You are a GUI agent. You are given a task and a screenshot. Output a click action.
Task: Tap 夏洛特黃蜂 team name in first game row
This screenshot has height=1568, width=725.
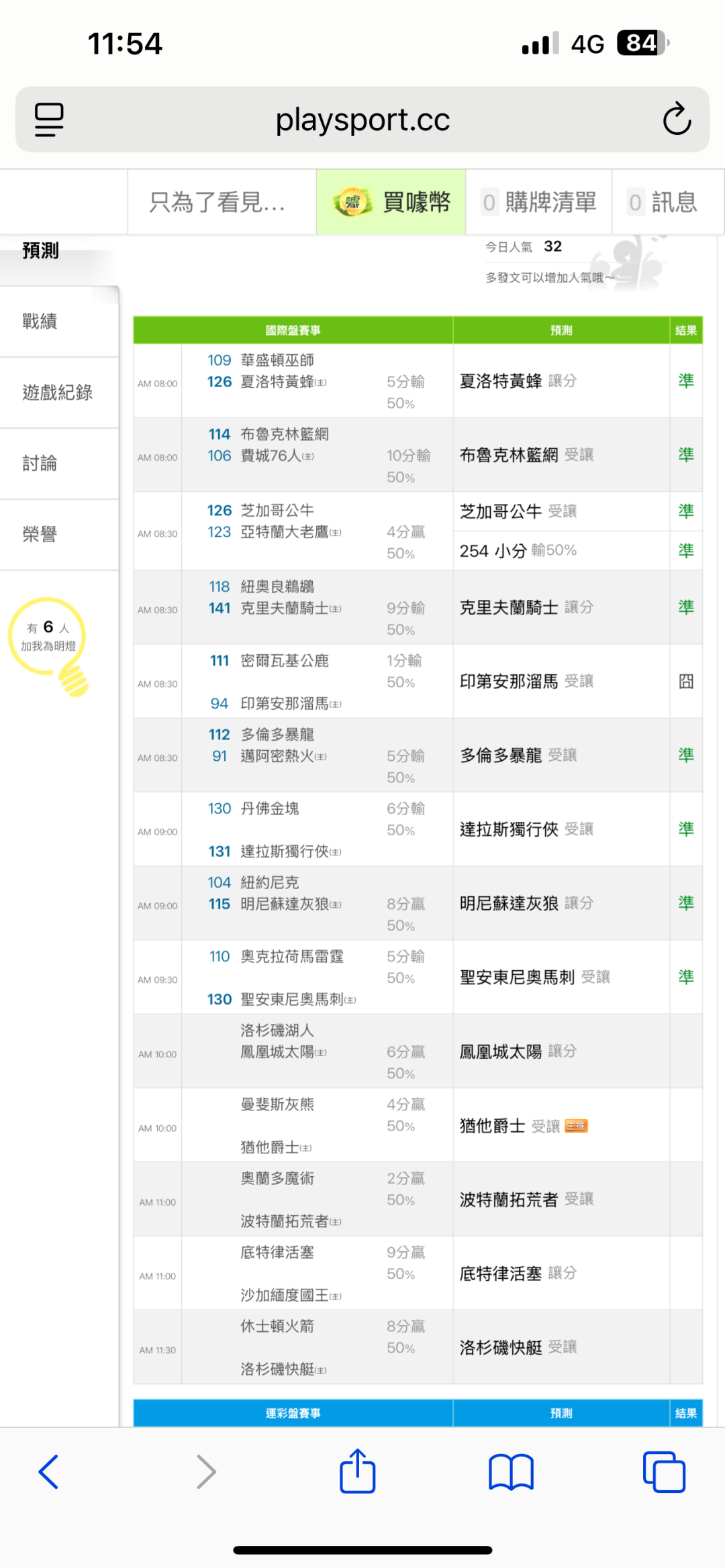coord(278,382)
